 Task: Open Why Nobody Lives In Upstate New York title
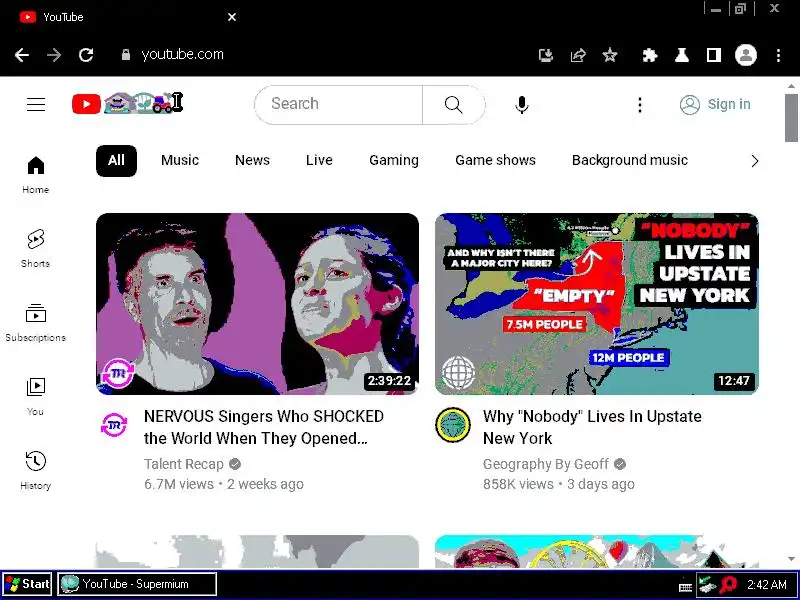[592, 428]
